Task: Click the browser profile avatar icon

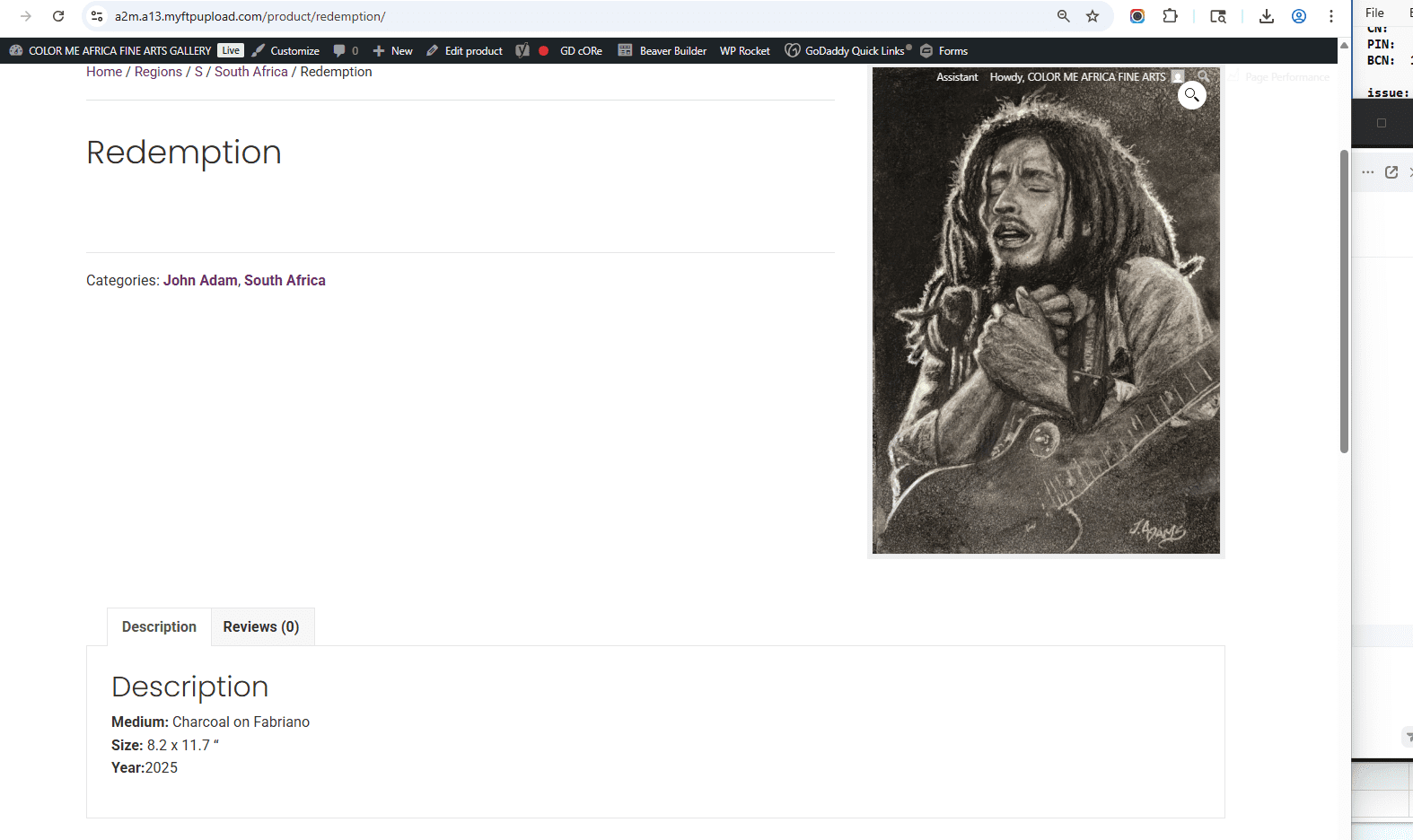Action: point(1298,16)
